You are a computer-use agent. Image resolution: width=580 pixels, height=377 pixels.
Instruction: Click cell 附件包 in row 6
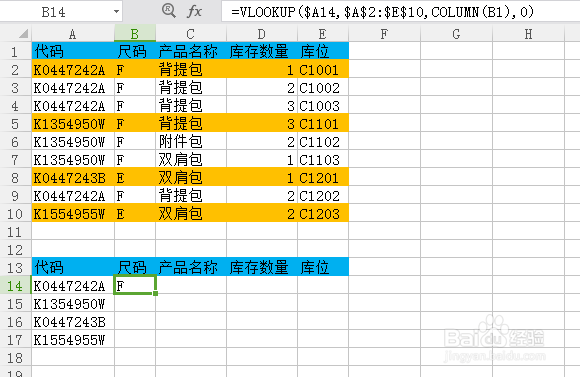[191, 141]
